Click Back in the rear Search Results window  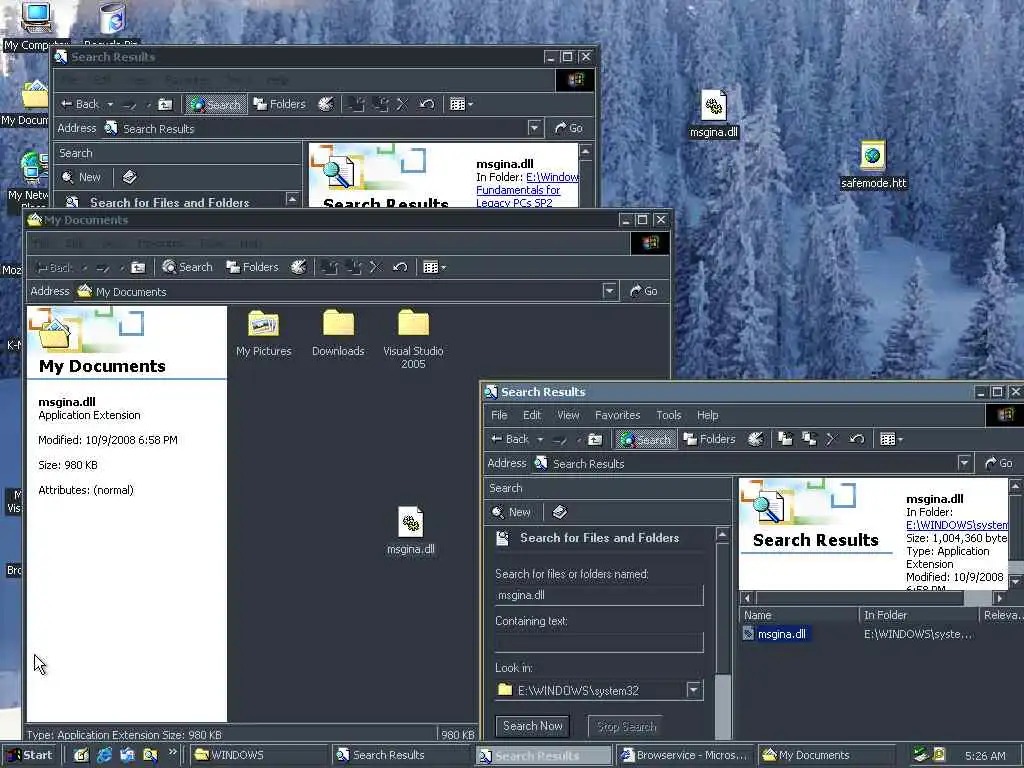pyautogui.click(x=80, y=104)
